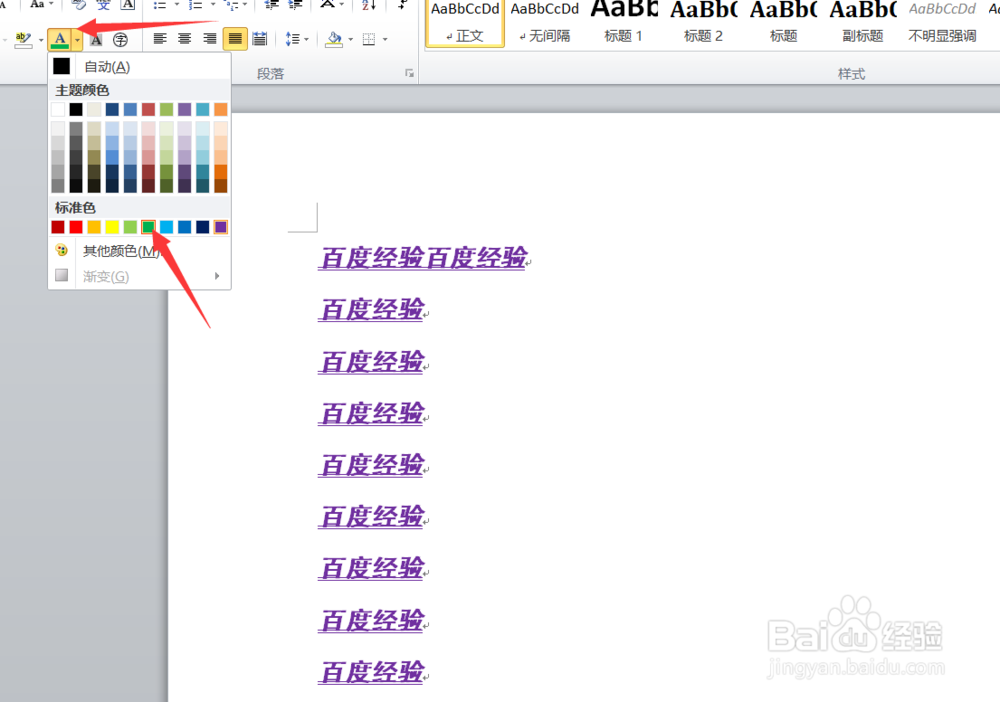Image resolution: width=1000 pixels, height=702 pixels.
Task: Apply the 不明显强调 style
Action: click(x=943, y=24)
